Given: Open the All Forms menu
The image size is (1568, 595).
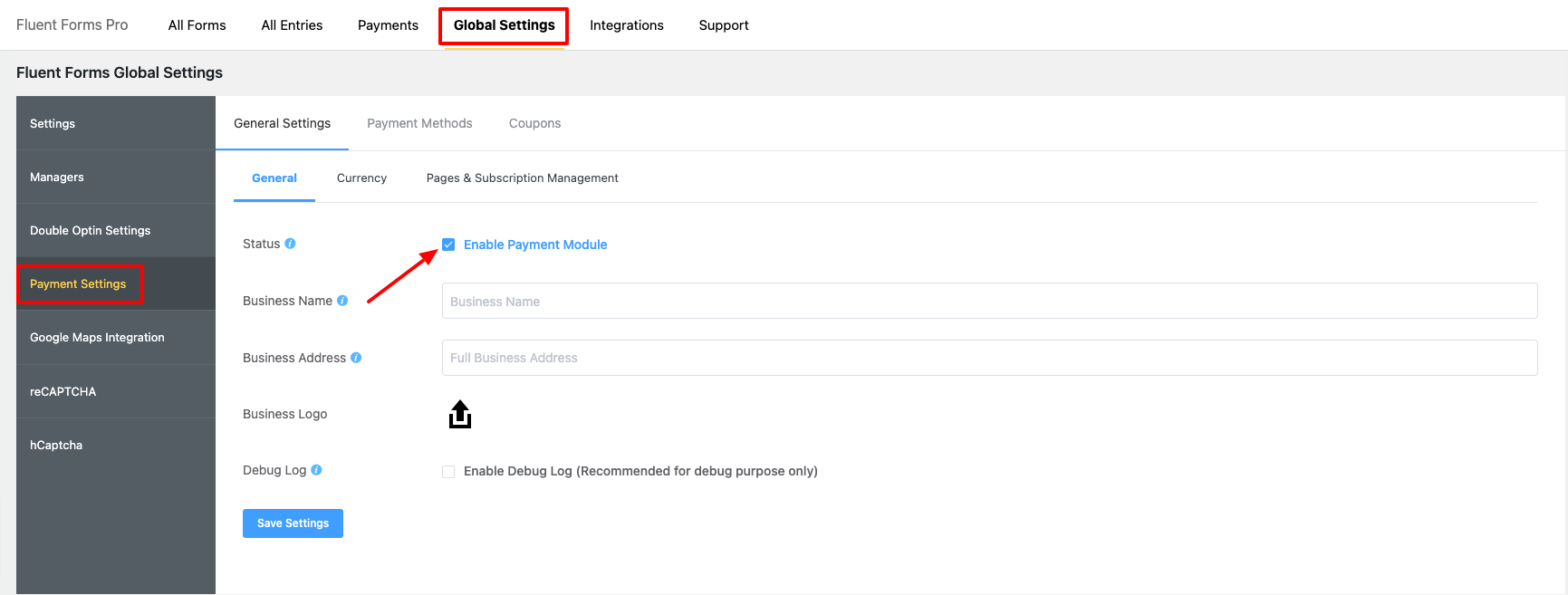Looking at the screenshot, I should click(x=197, y=25).
